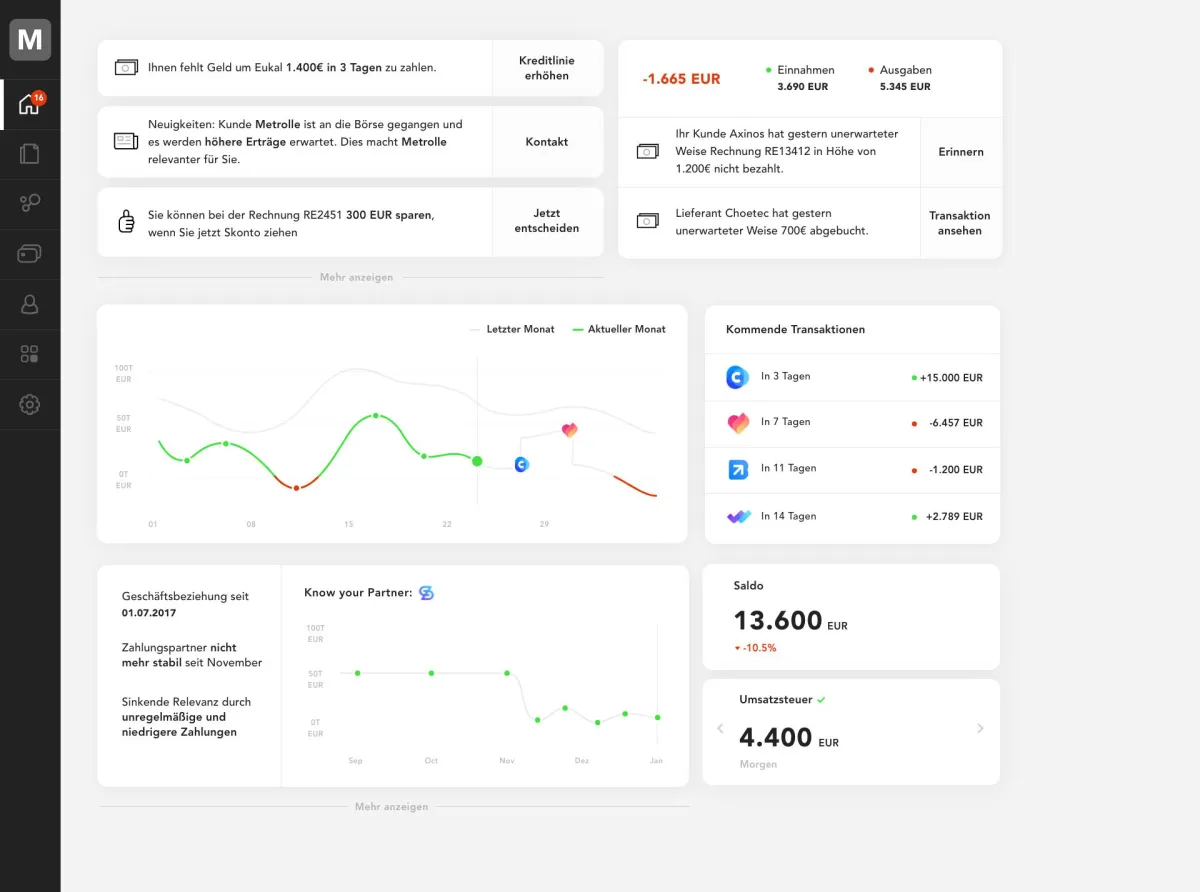Image resolution: width=1200 pixels, height=892 pixels.
Task: Open the cards wallet icon in sidebar
Action: coord(30,254)
